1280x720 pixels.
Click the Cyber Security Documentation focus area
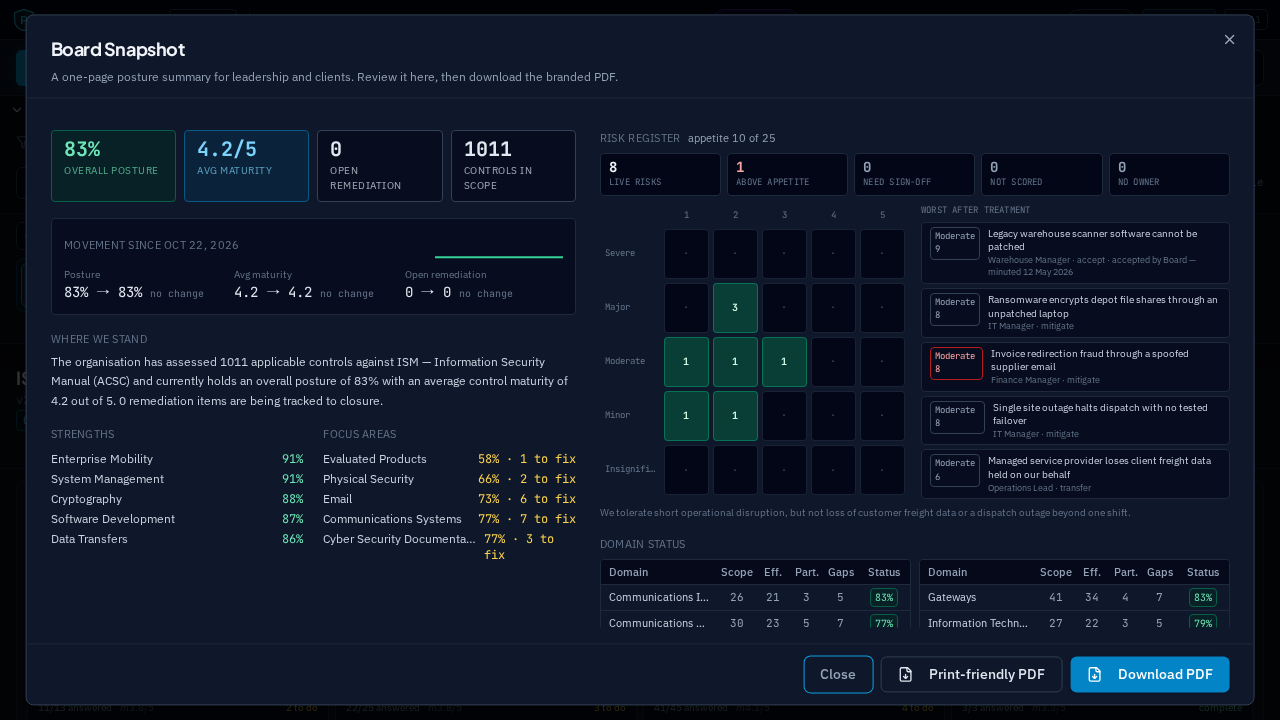point(449,546)
